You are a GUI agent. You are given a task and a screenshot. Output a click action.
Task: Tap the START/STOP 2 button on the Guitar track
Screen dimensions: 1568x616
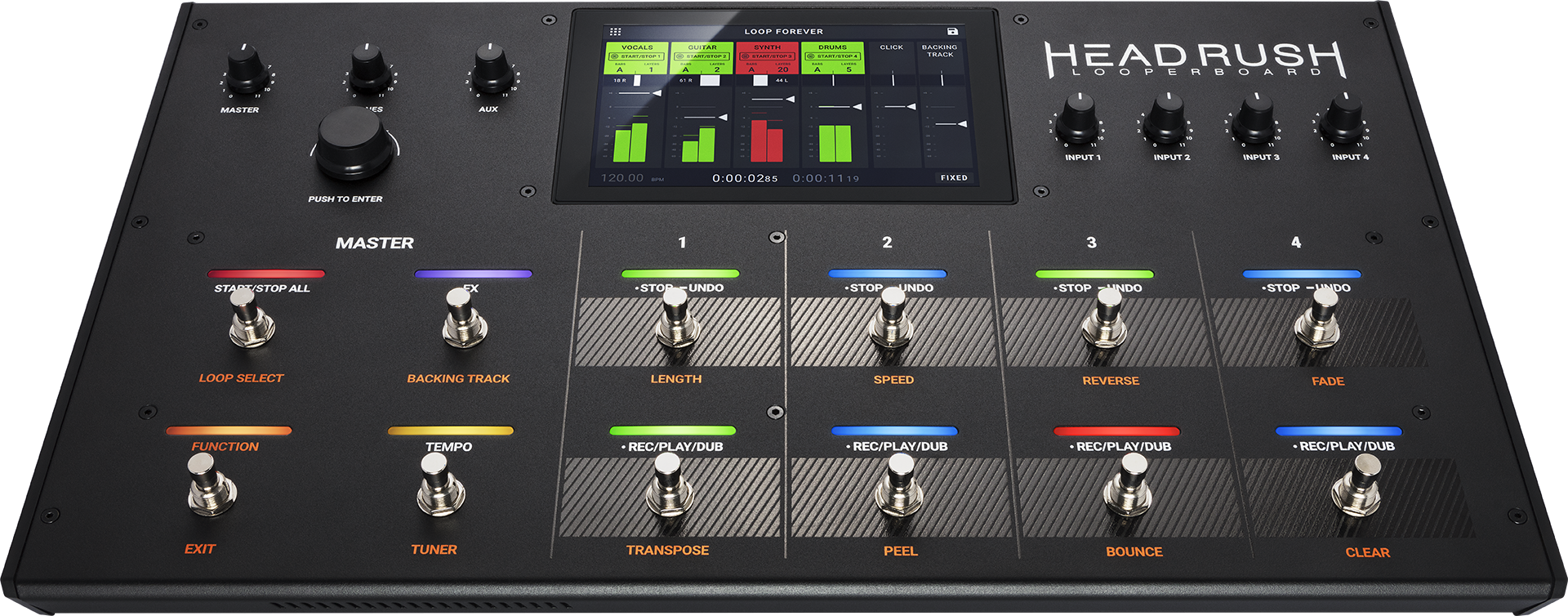[702, 56]
